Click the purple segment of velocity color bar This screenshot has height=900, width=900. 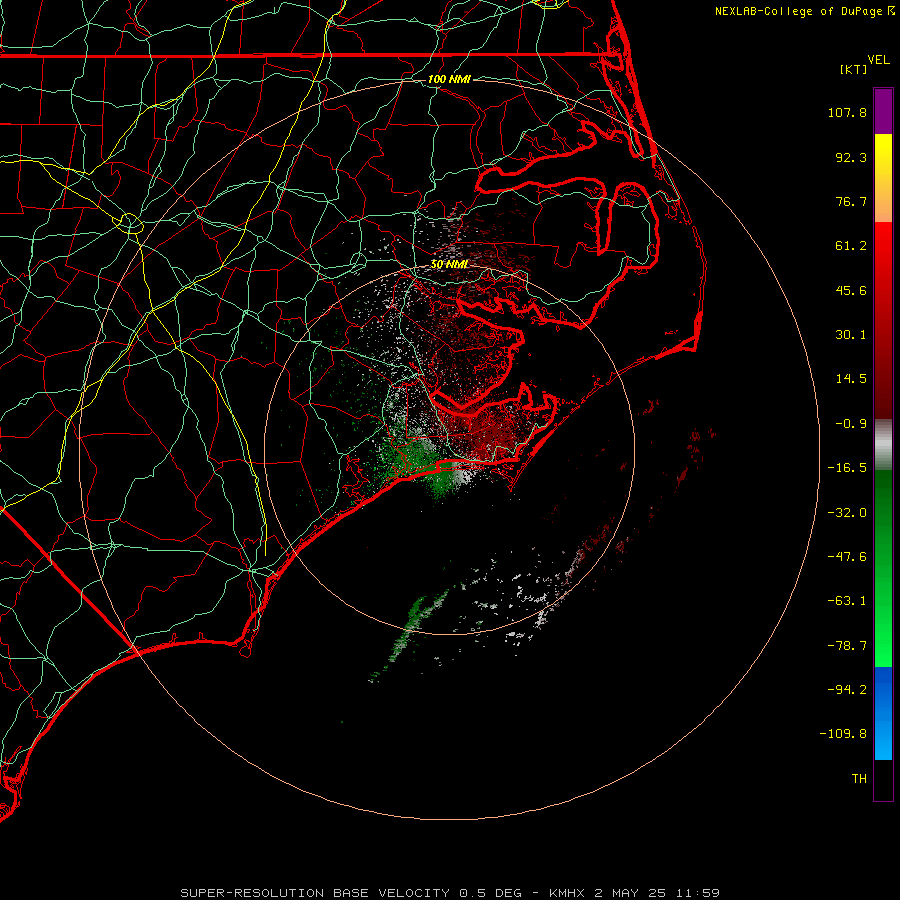(883, 111)
